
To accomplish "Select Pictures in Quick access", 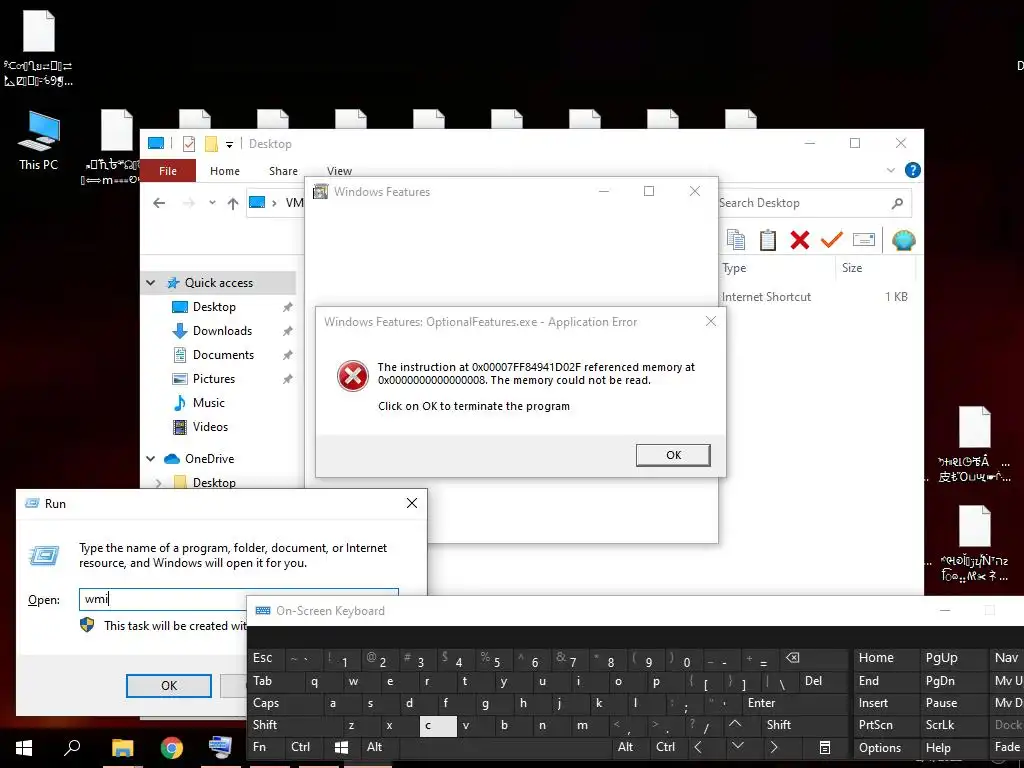I will [214, 379].
